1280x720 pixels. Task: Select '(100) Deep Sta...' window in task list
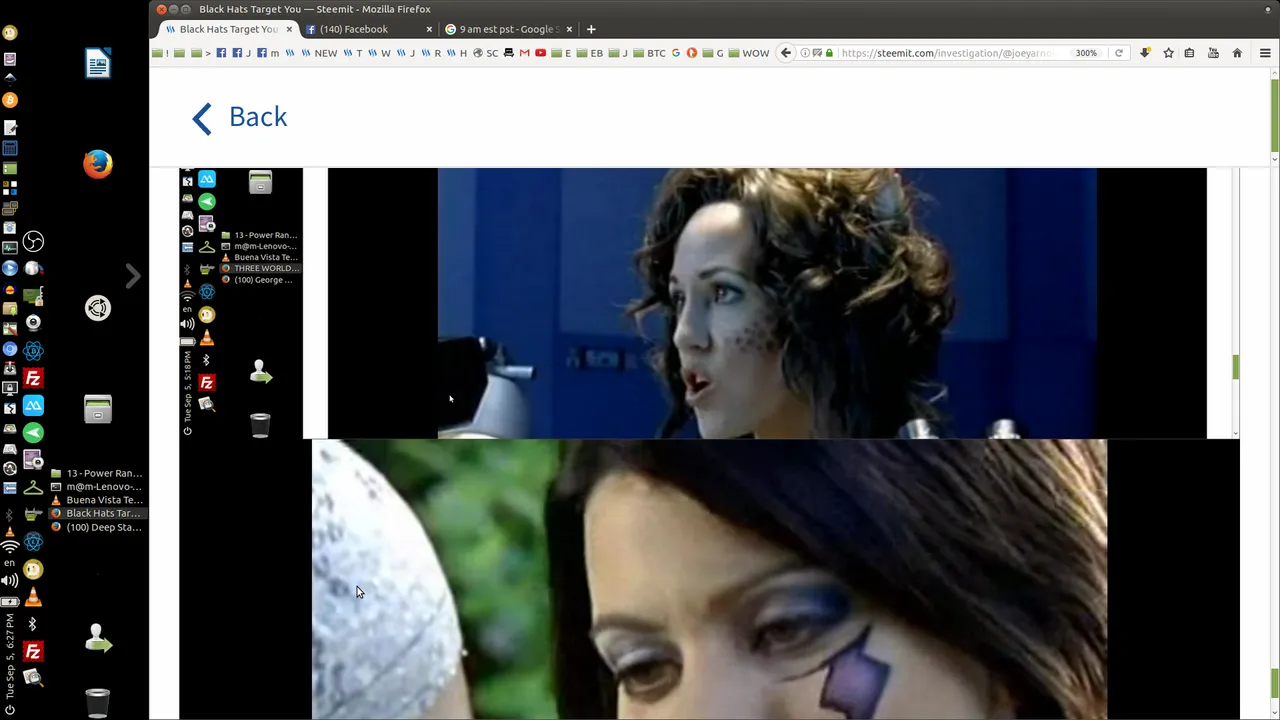96,527
